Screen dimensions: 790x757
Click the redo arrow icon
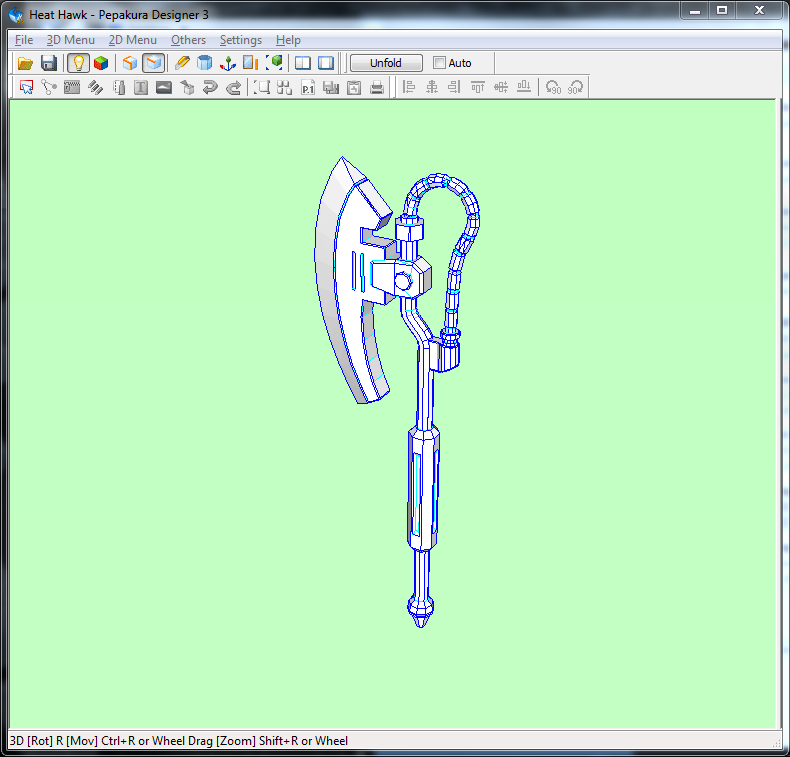pyautogui.click(x=233, y=87)
